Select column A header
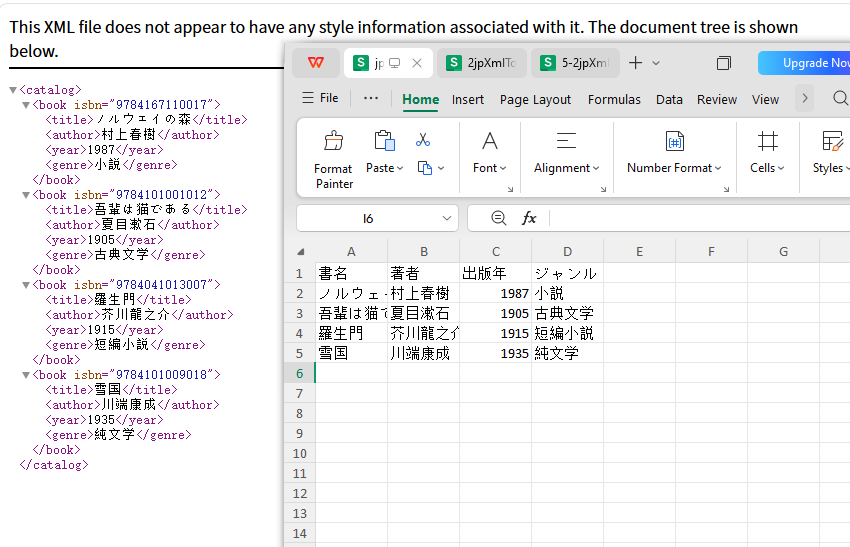The image size is (850, 547). [351, 252]
